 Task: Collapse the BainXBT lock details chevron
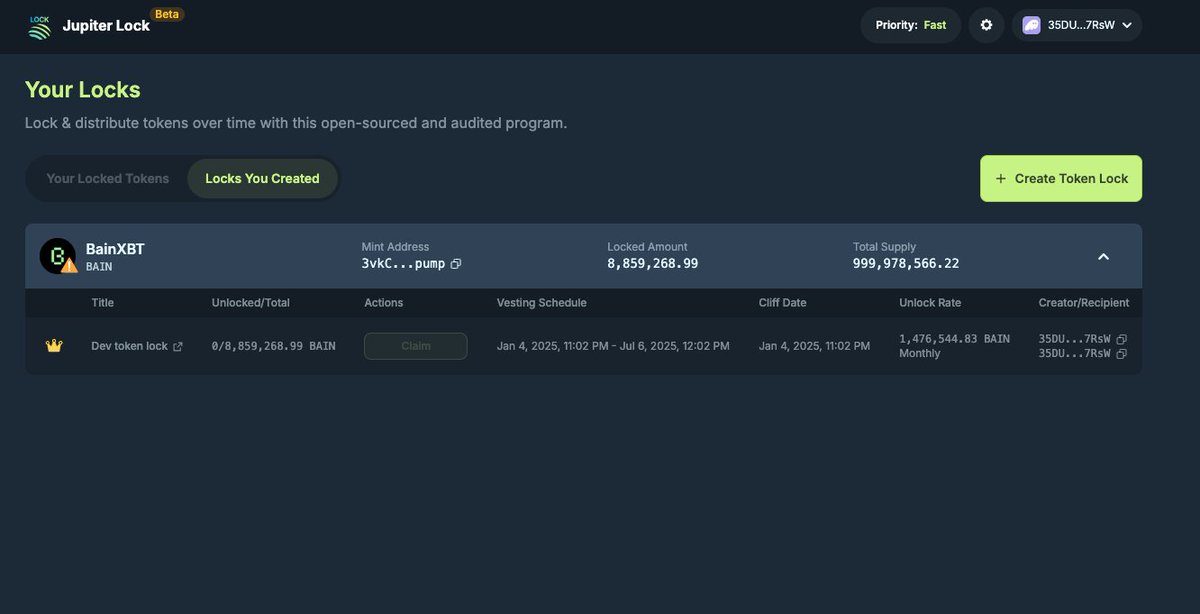(1103, 257)
